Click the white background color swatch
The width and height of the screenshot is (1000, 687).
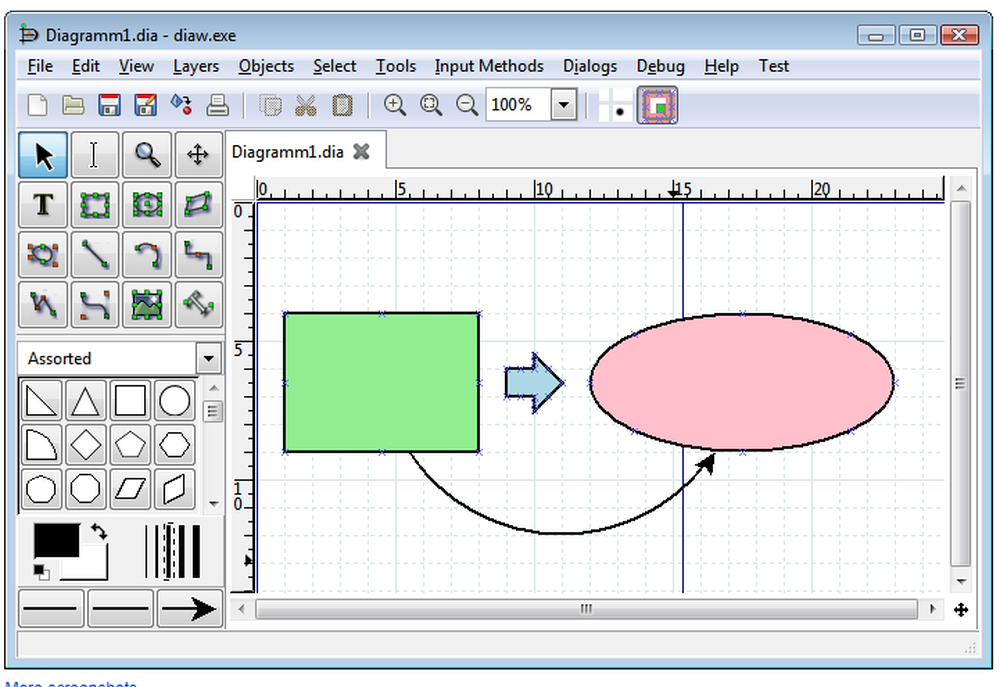(94, 566)
